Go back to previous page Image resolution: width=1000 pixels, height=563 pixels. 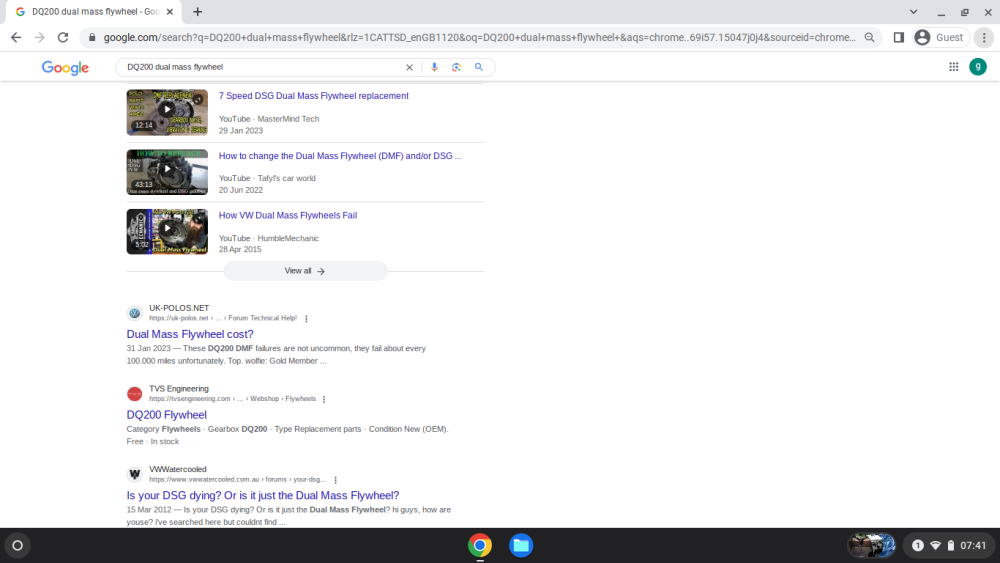16,38
